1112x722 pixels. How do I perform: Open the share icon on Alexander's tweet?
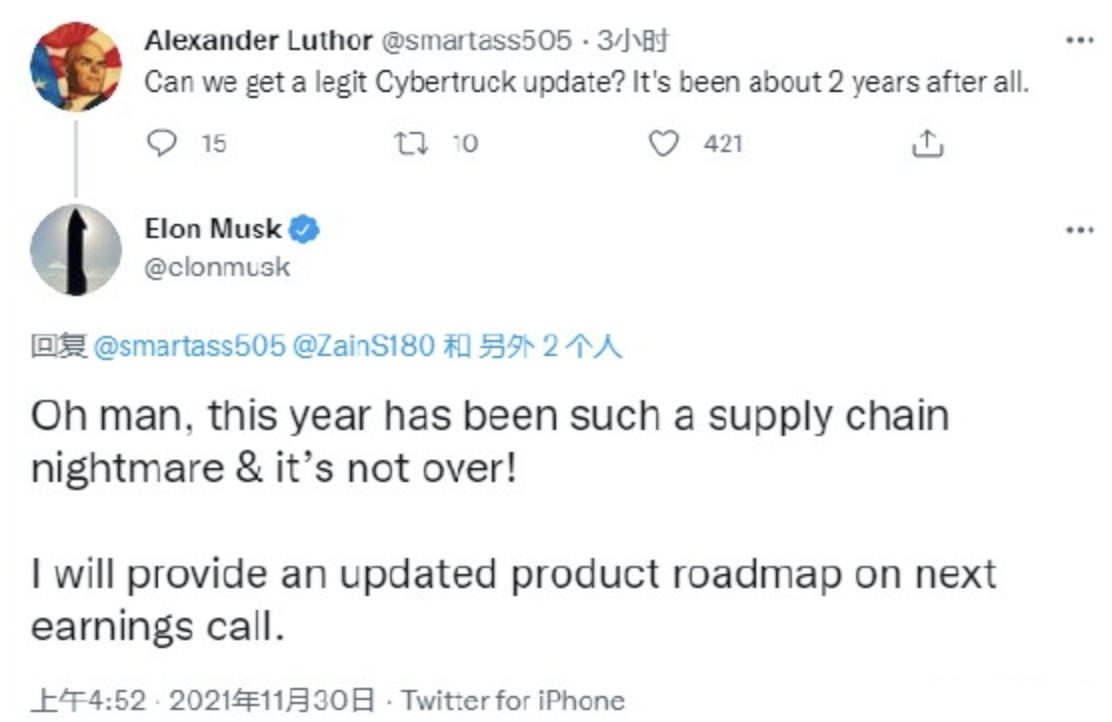tap(928, 145)
